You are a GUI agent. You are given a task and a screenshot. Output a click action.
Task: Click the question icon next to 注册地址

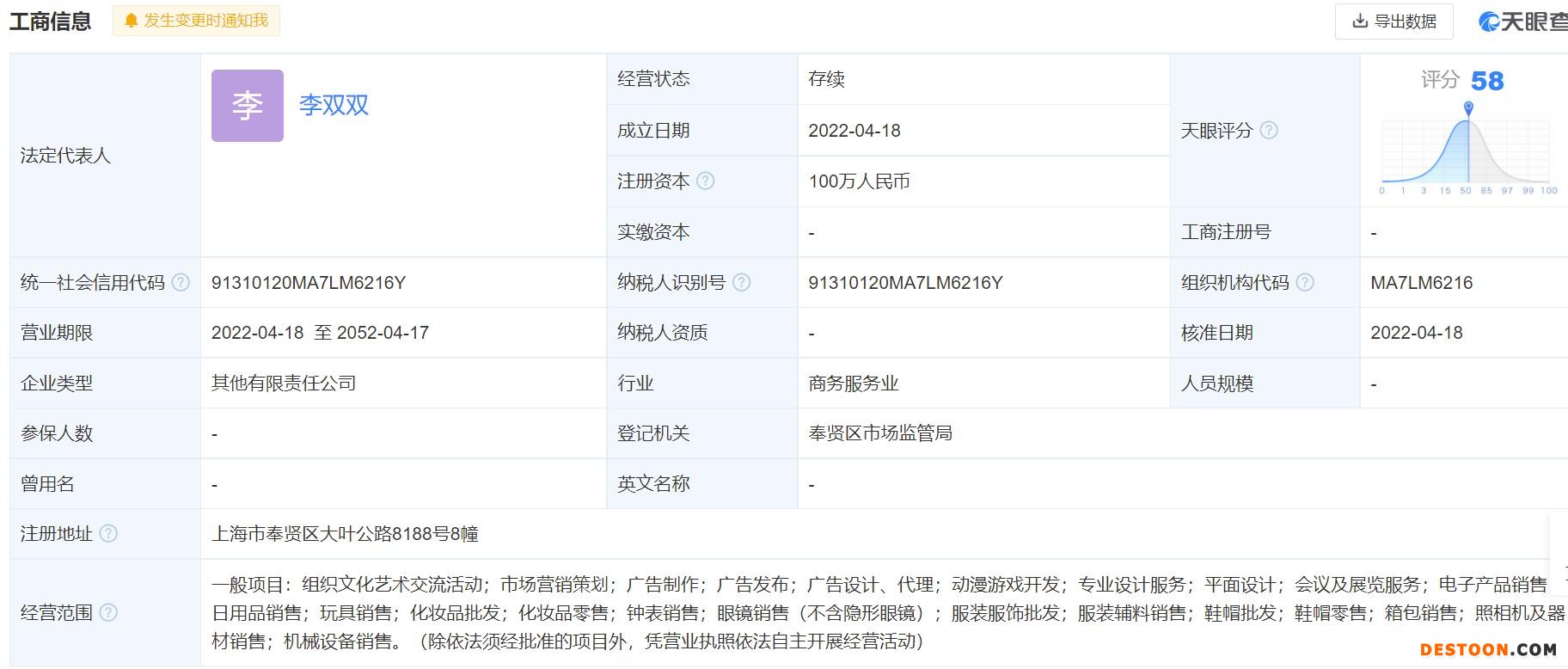[108, 534]
